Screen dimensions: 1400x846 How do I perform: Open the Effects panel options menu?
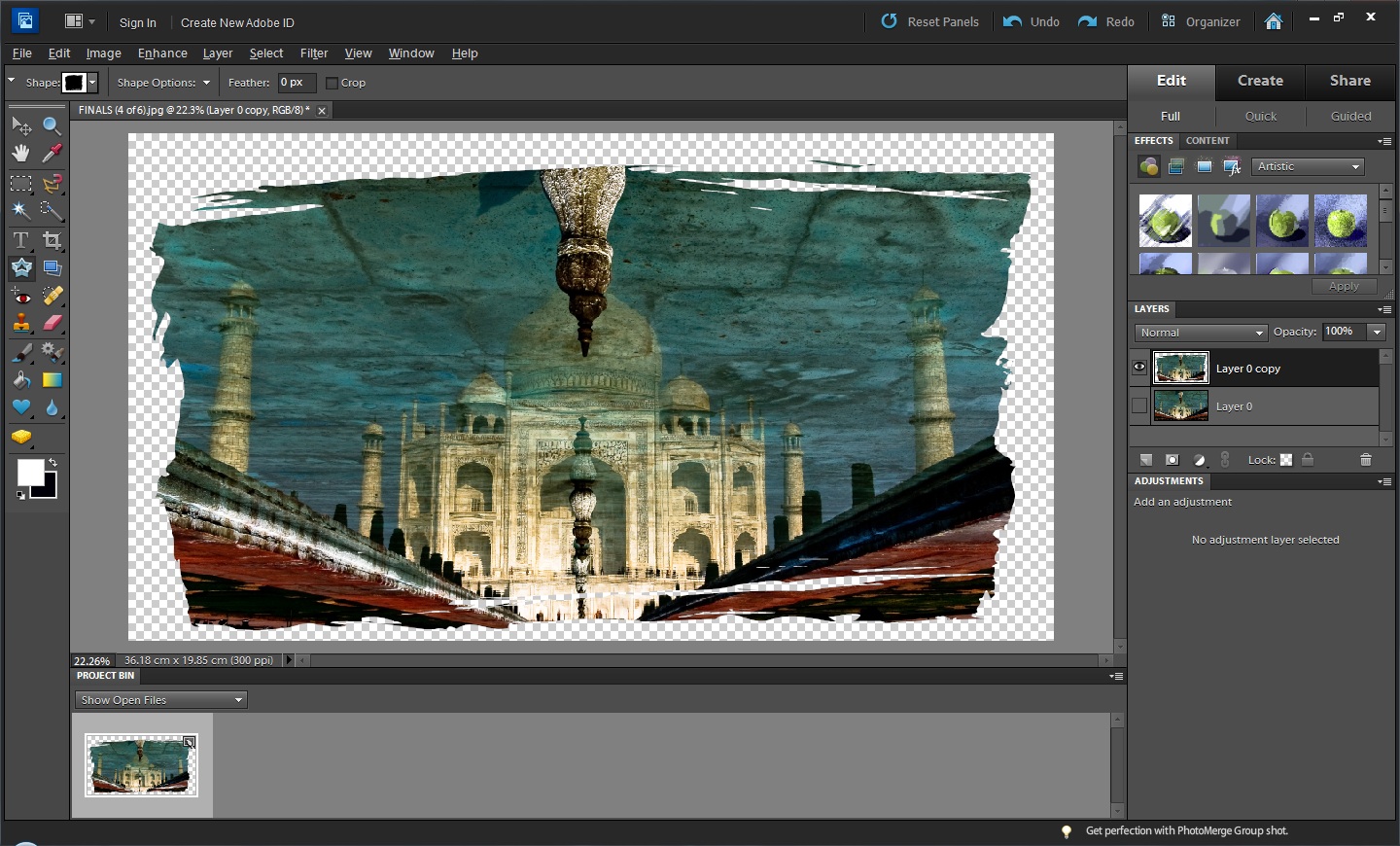click(x=1384, y=141)
